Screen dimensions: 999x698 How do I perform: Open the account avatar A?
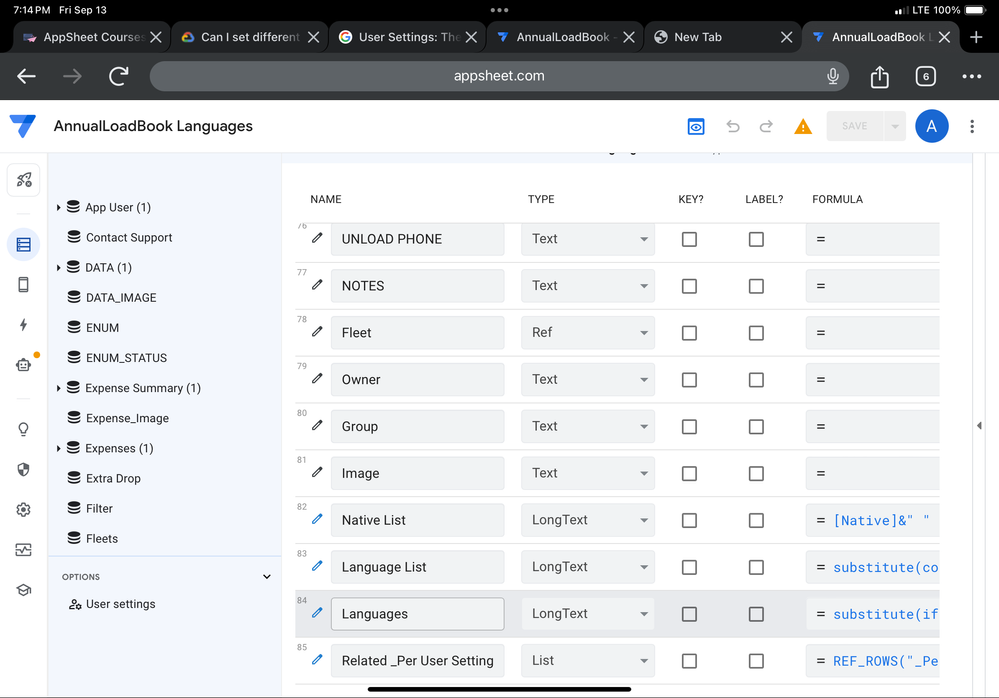tap(931, 126)
